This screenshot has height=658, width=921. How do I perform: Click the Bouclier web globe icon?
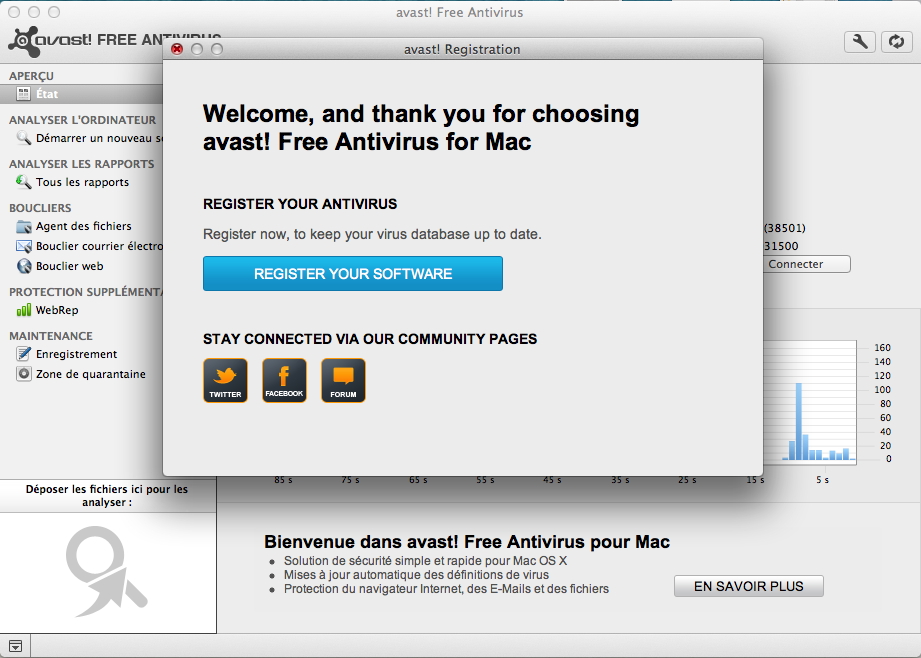point(24,266)
